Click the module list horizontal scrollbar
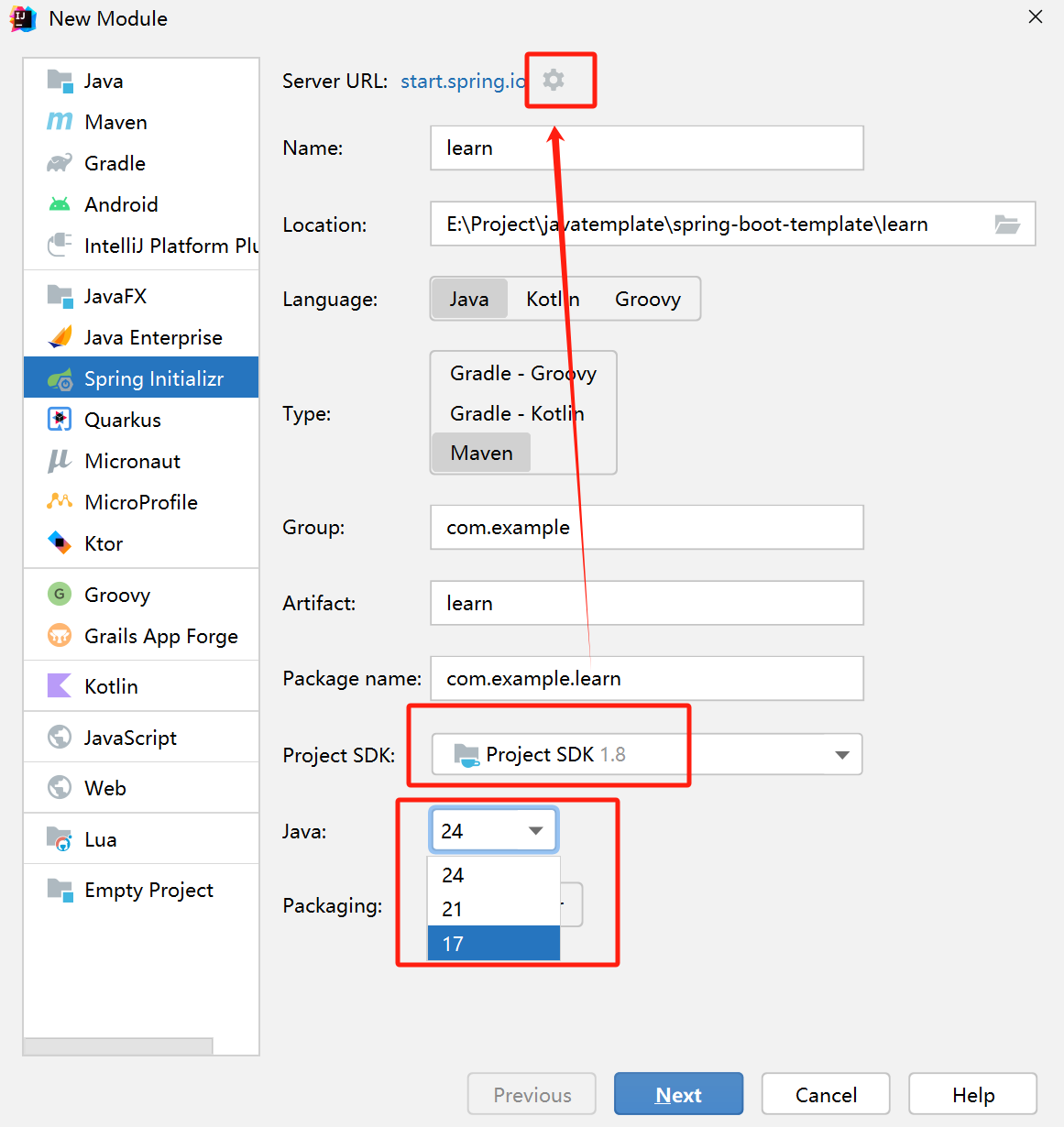The width and height of the screenshot is (1064, 1127). tap(118, 1046)
